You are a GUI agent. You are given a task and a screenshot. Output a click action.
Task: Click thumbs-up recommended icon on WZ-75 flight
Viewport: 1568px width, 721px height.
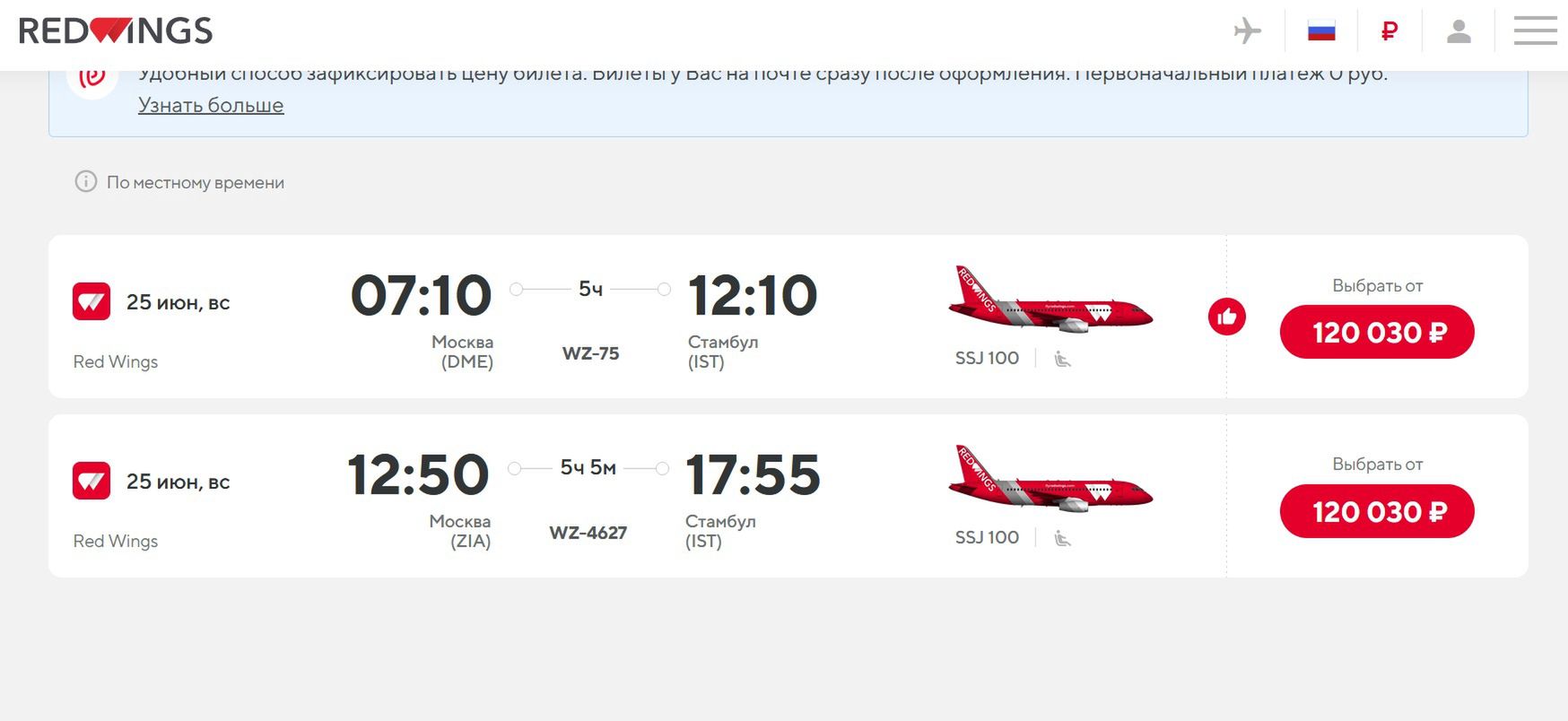tap(1226, 317)
